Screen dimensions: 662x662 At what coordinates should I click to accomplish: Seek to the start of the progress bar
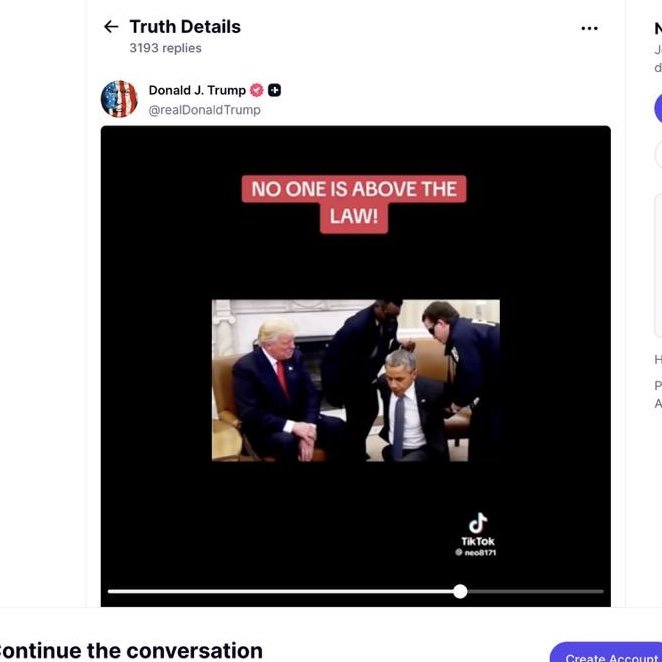109,591
